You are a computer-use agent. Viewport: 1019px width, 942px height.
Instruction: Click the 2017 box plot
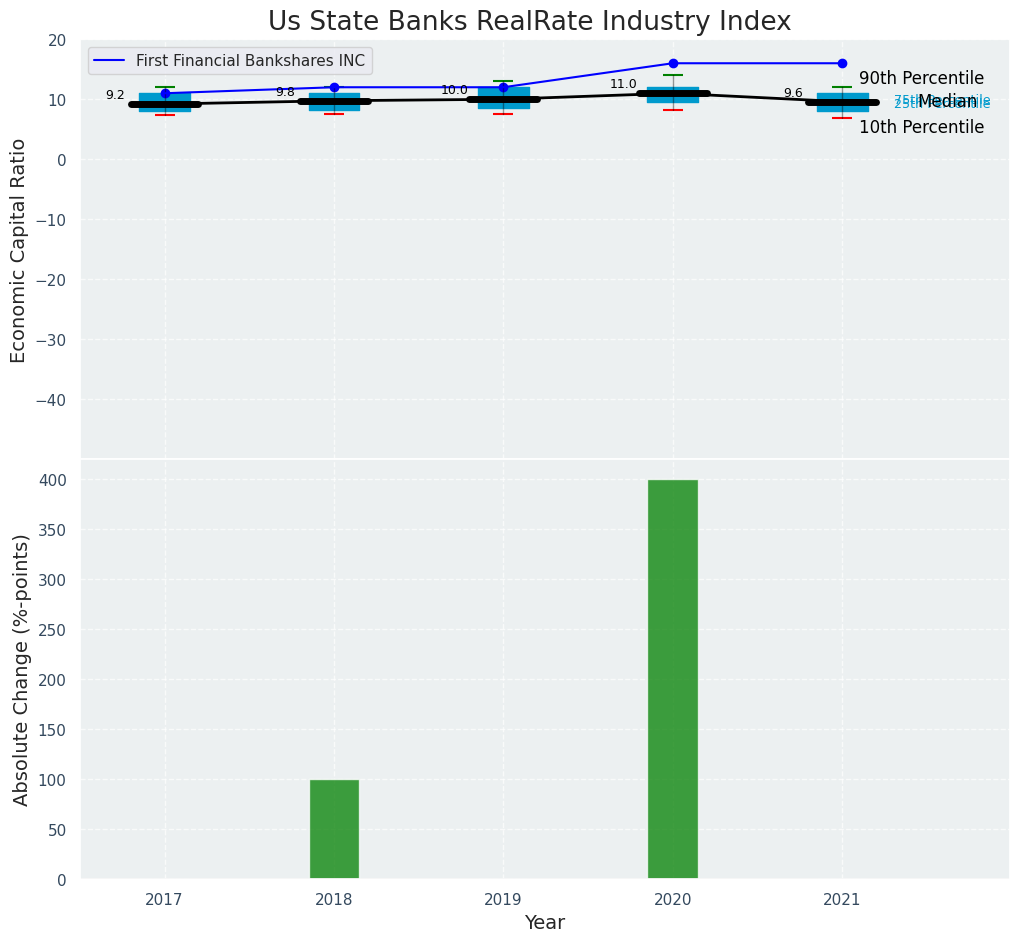coord(165,102)
